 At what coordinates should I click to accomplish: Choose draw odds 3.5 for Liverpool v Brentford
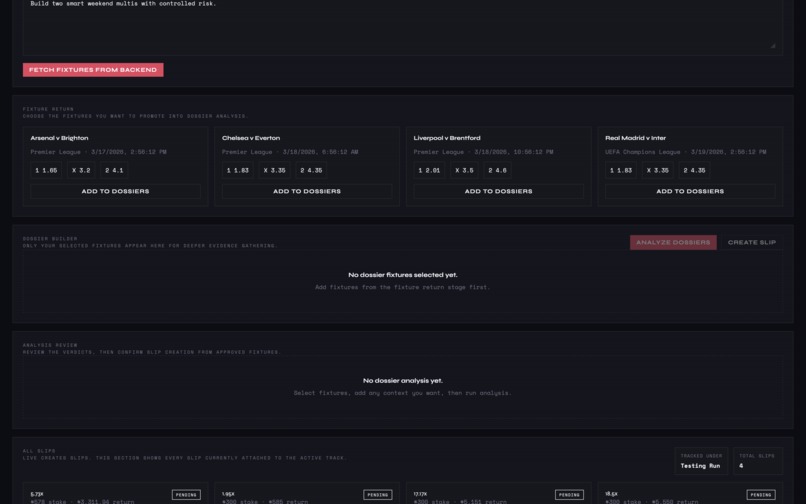point(464,170)
